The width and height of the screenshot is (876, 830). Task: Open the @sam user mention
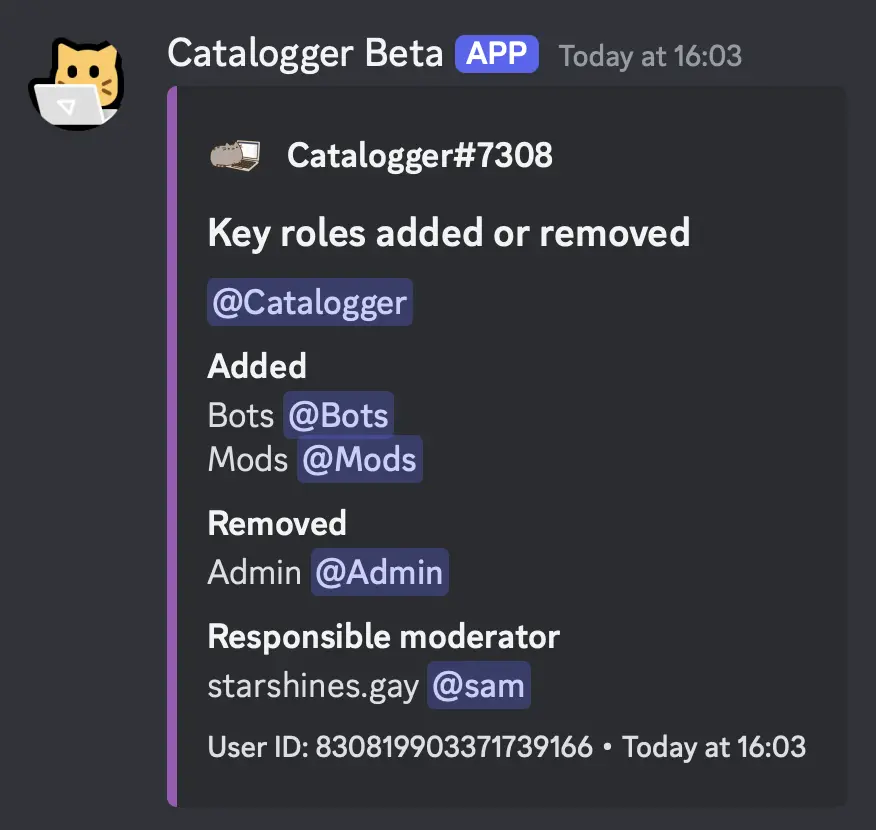pos(478,686)
